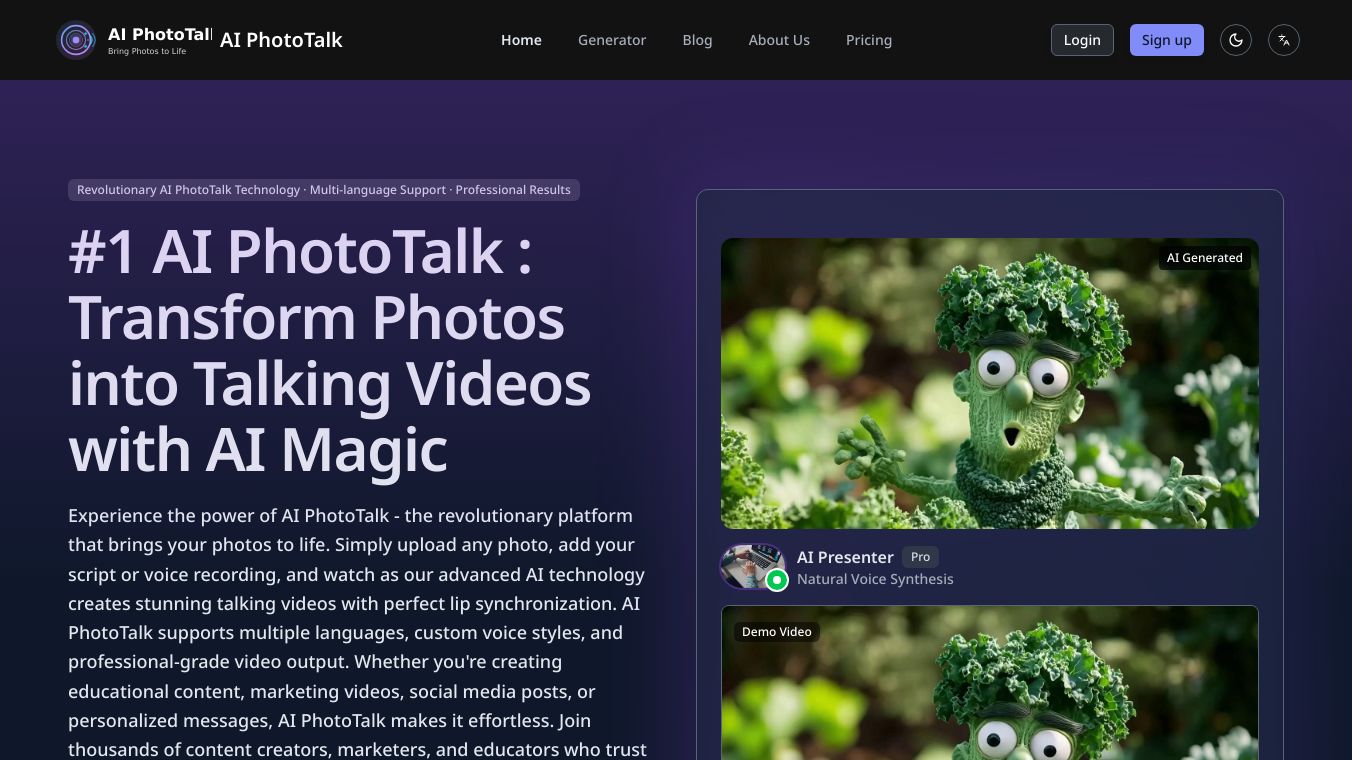Toggle dark mode with the moon icon
1352x760 pixels.
point(1236,40)
